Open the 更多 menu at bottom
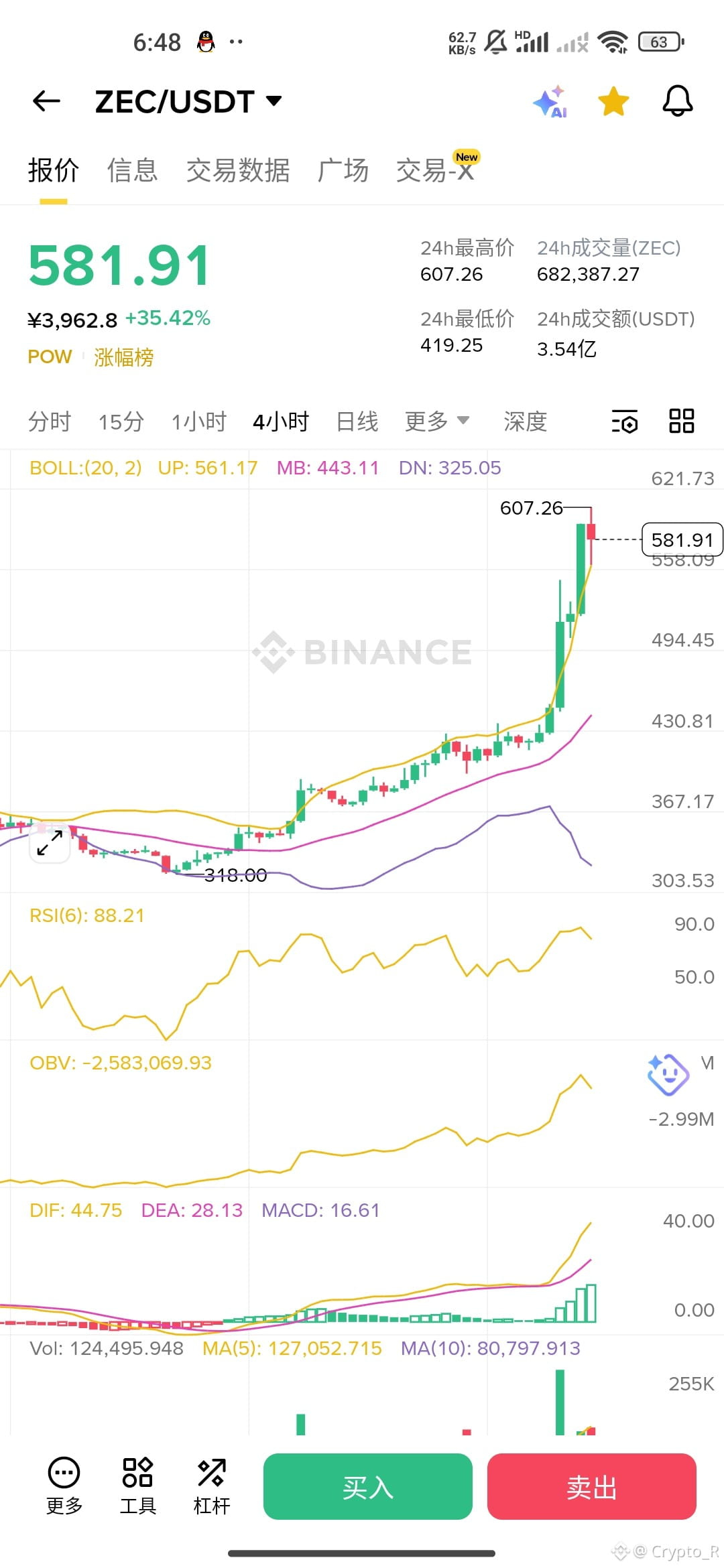Viewport: 724px width, 1568px height. coord(64,1486)
